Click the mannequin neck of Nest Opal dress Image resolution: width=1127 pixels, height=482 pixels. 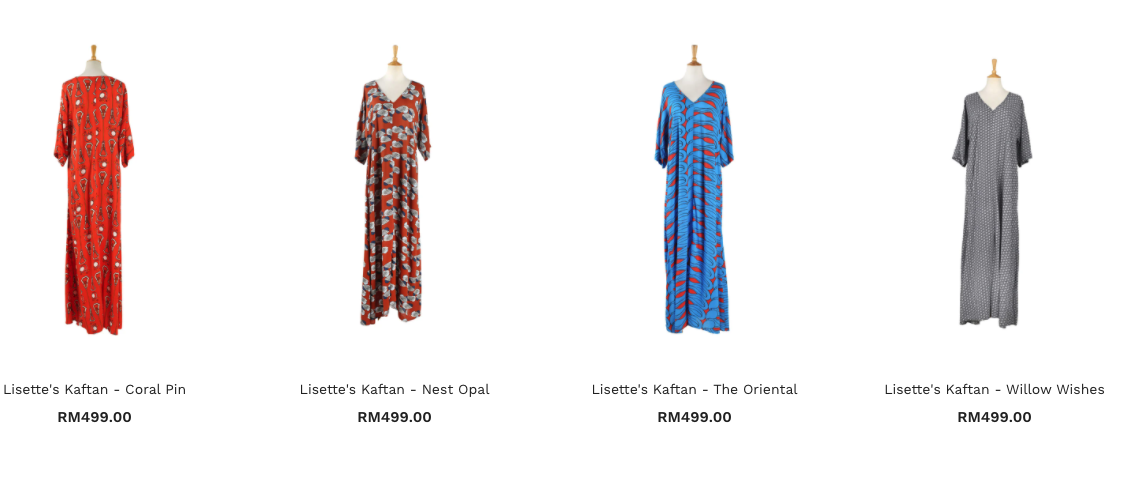pyautogui.click(x=395, y=74)
